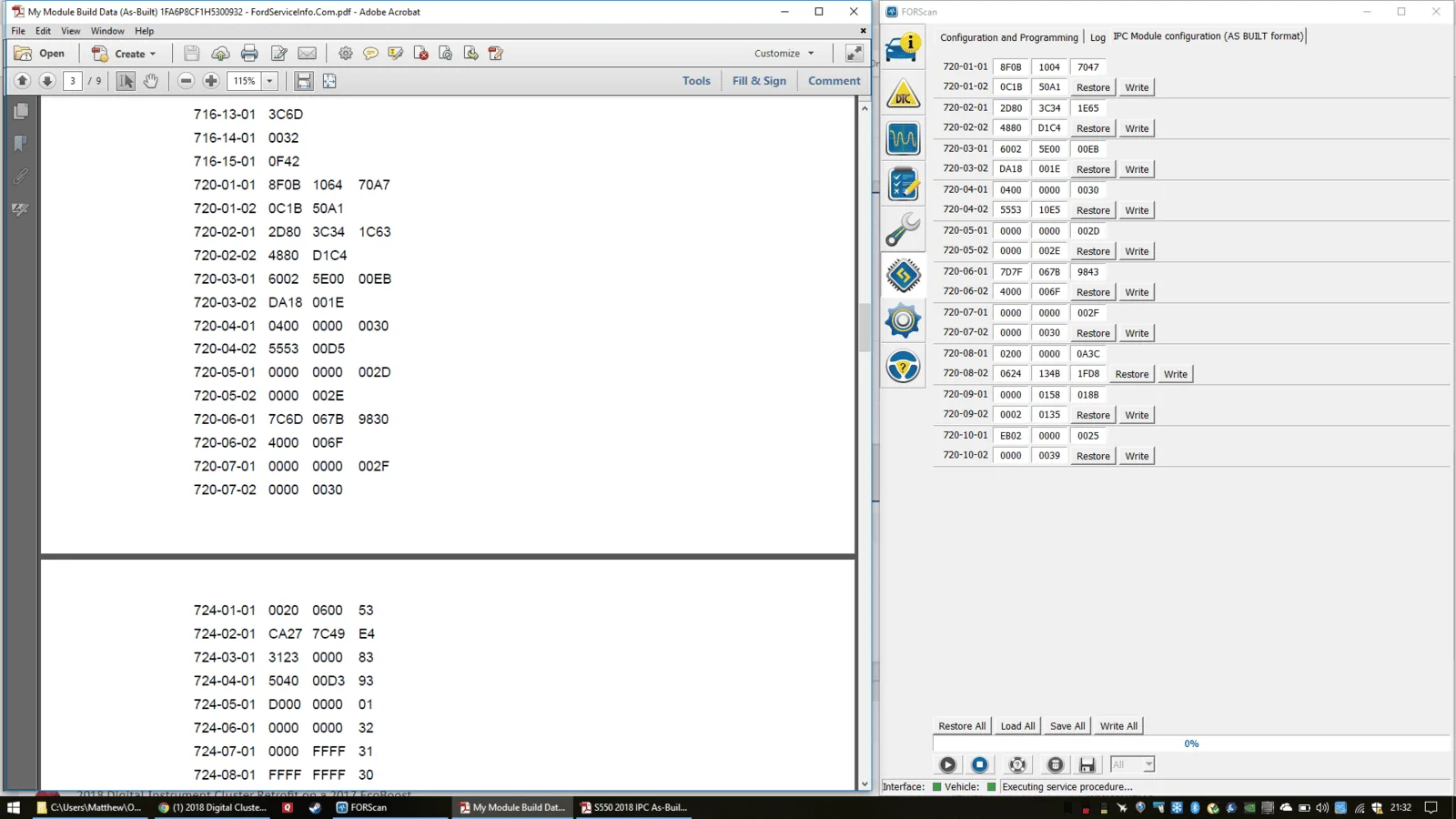1456x819 pixels.
Task: Open FORScan from the Windows taskbar
Action: [362, 807]
